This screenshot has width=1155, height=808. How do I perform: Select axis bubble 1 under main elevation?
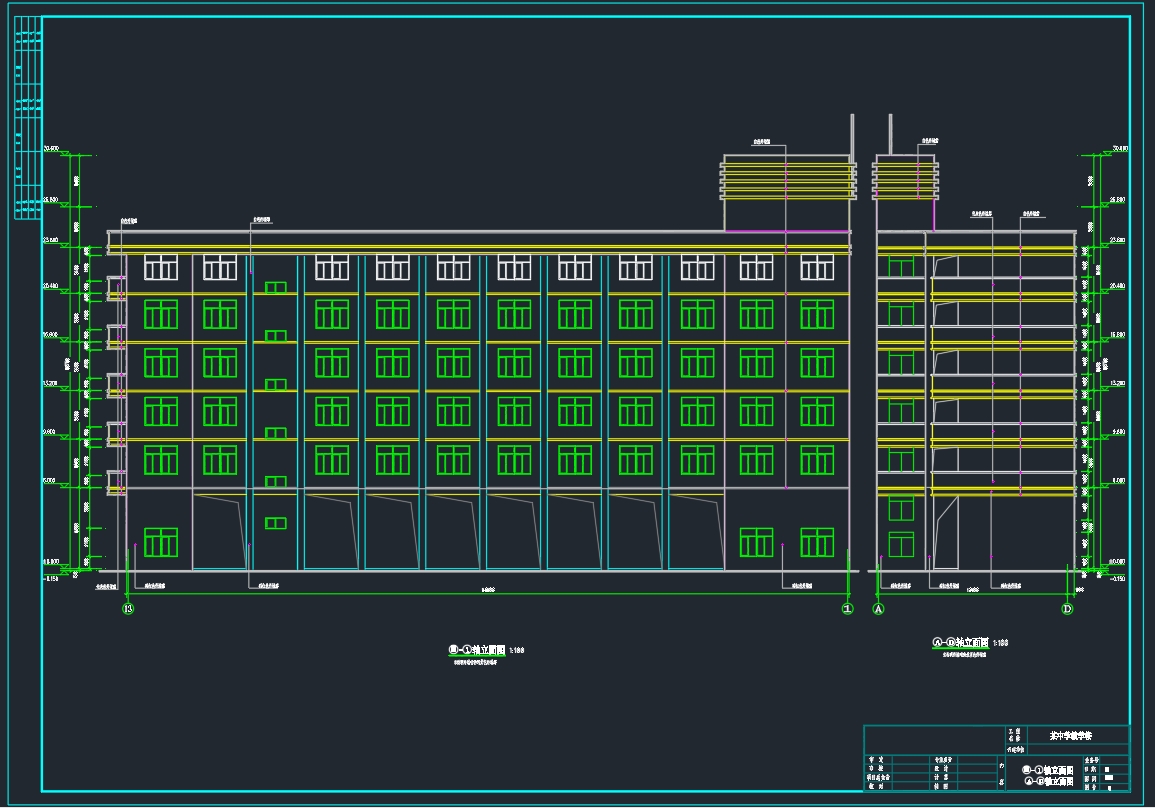pos(847,609)
